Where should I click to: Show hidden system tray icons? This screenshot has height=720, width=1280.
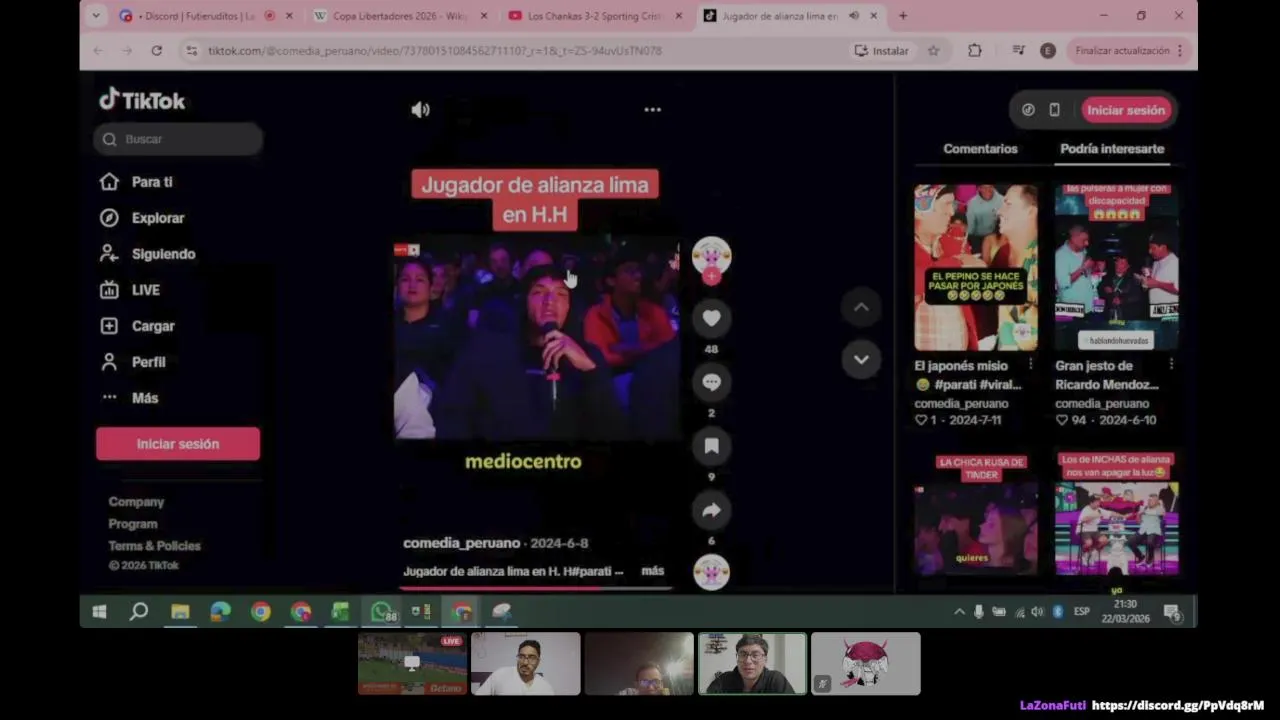(x=960, y=612)
